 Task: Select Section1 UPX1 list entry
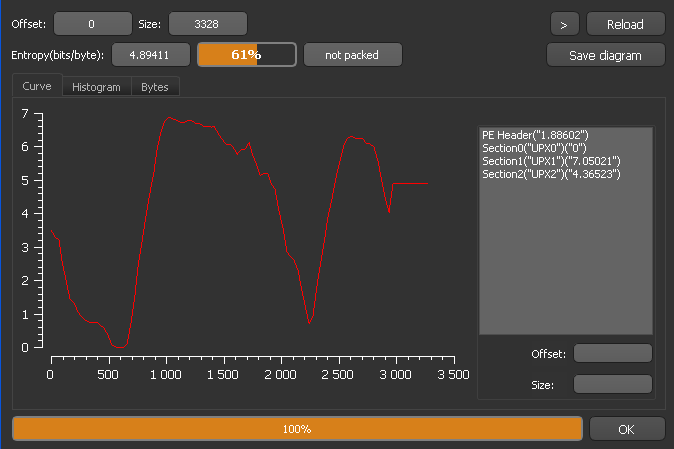pyautogui.click(x=551, y=161)
